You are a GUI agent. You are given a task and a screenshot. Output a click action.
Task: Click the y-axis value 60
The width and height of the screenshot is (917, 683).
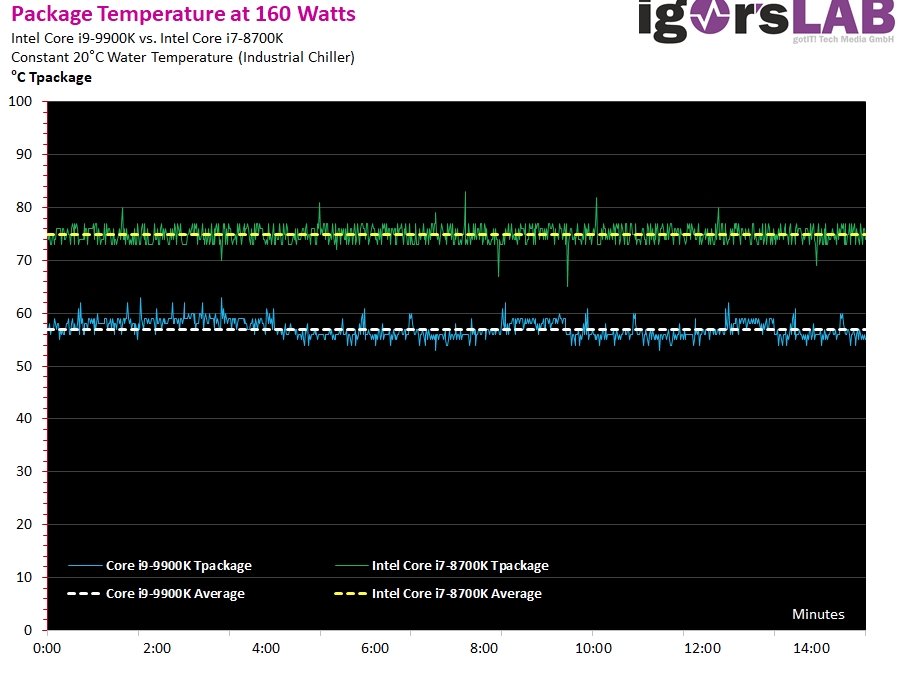24,313
